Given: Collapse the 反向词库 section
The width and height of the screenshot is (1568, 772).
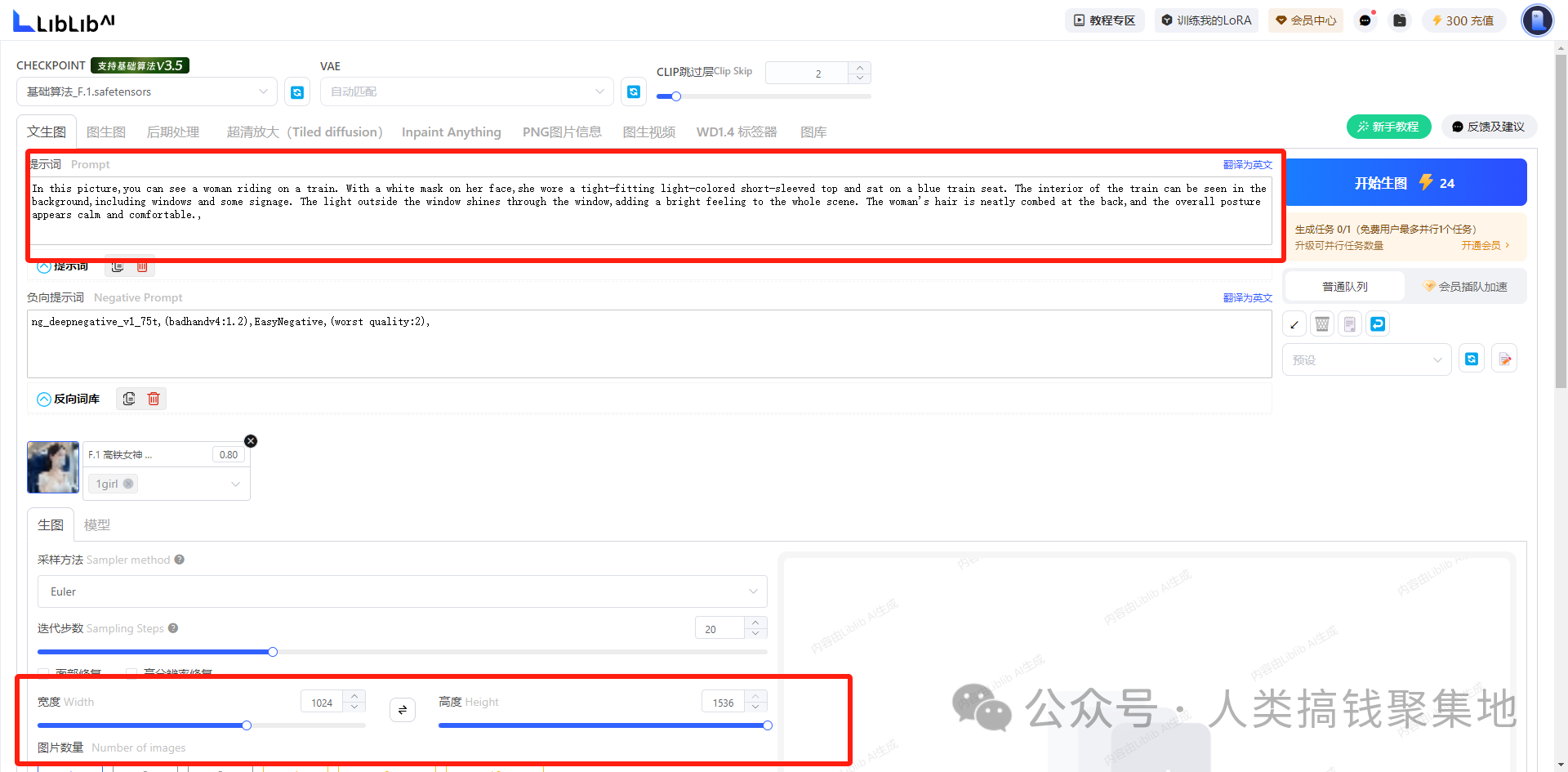Looking at the screenshot, I should [x=44, y=399].
